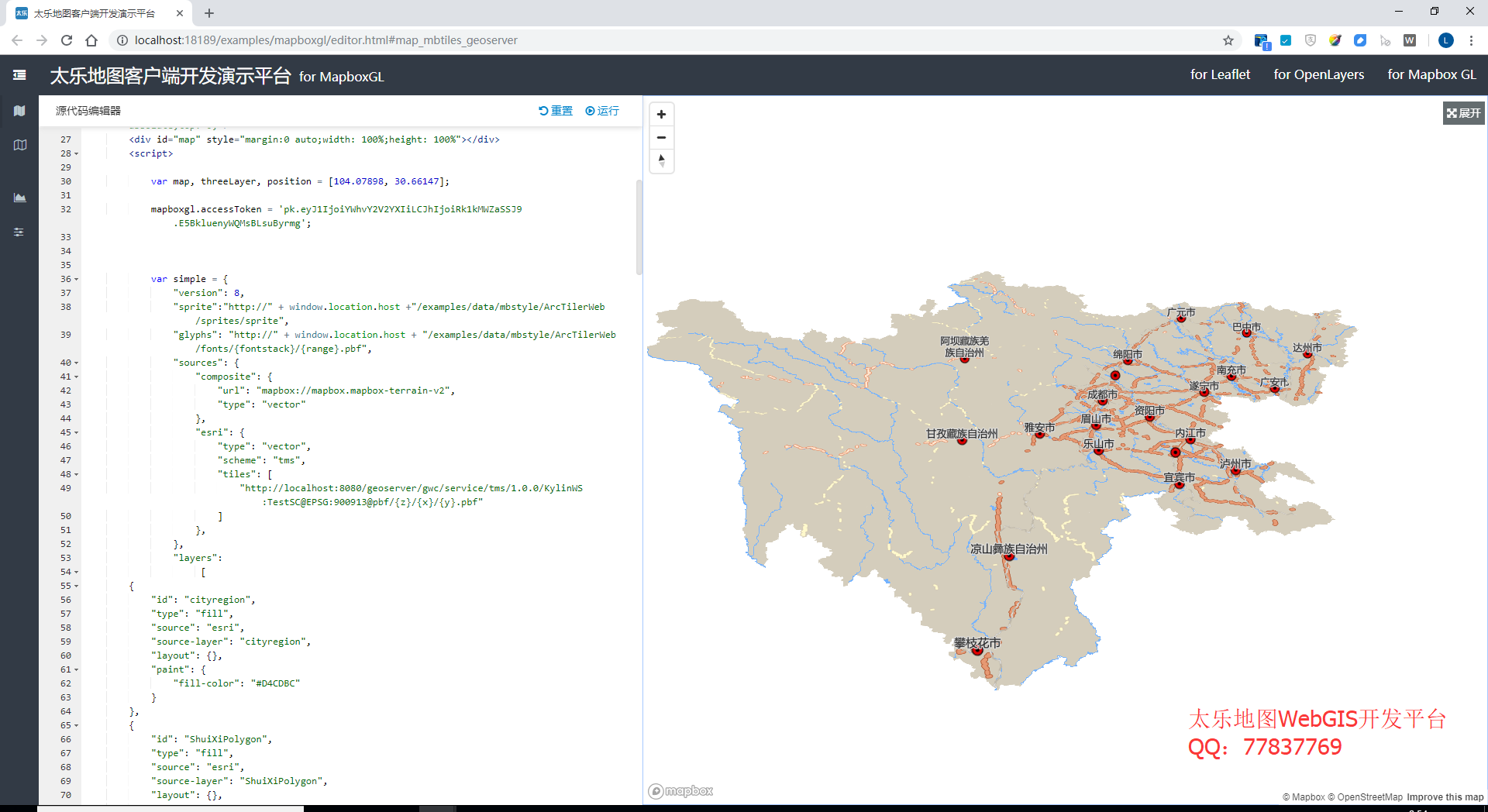1488x812 pixels.
Task: Zoom out using the map minus control
Action: [661, 137]
